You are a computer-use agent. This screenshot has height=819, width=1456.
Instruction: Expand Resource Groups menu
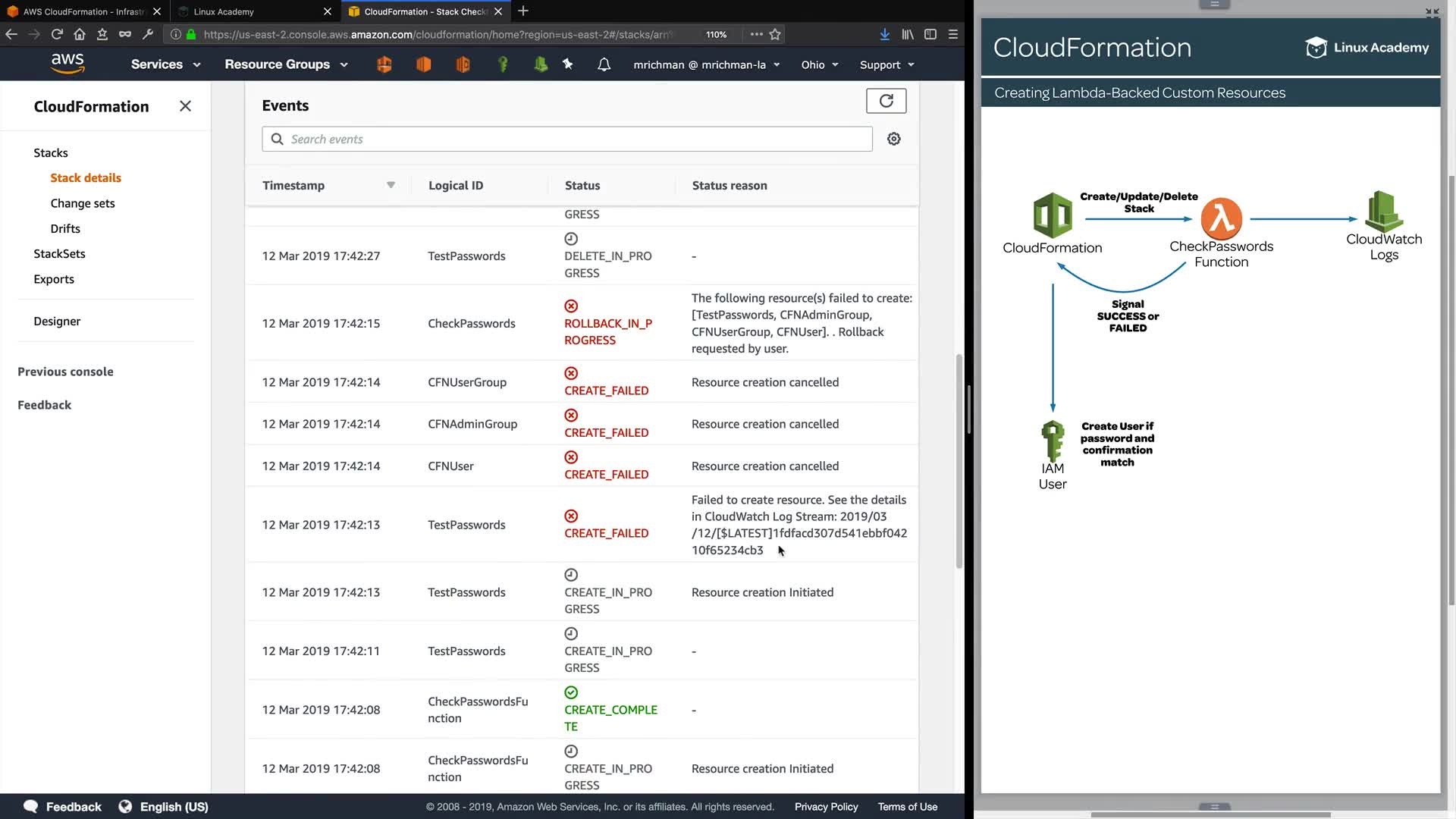286,64
